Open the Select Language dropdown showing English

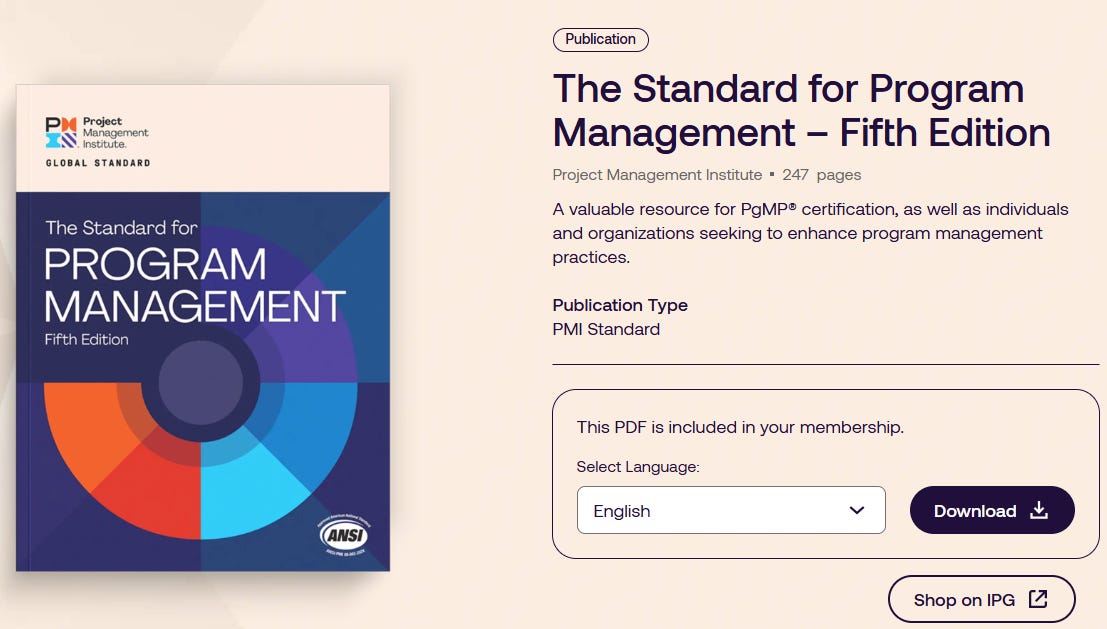coord(731,510)
